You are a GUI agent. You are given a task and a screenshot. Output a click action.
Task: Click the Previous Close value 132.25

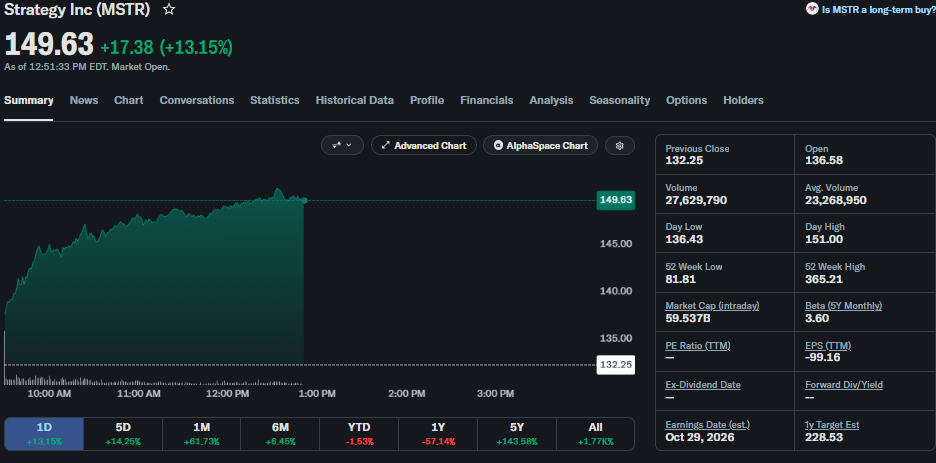pyautogui.click(x=684, y=160)
